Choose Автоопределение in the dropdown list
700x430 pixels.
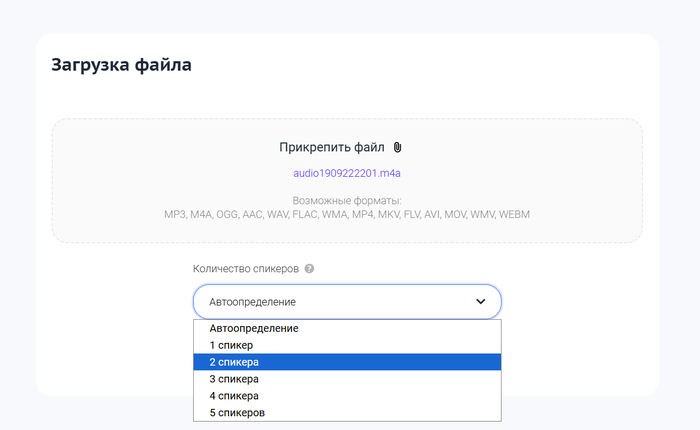point(347,328)
